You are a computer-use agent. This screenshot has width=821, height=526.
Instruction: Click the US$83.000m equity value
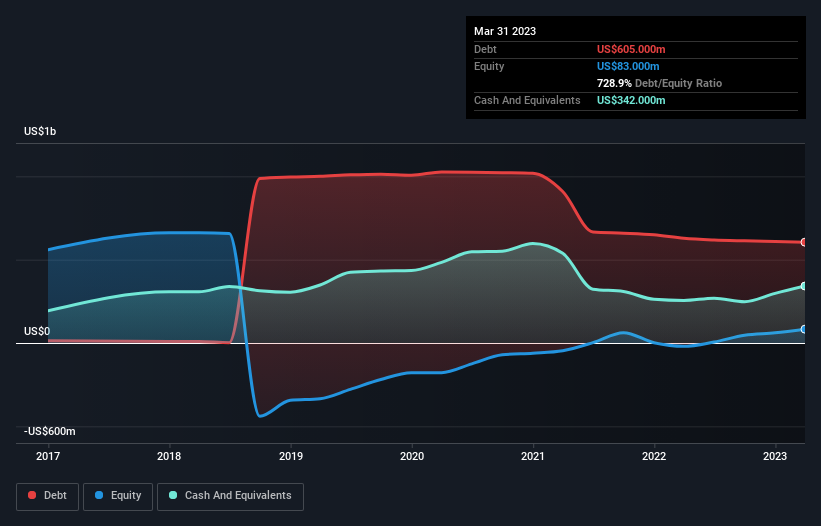coord(628,66)
